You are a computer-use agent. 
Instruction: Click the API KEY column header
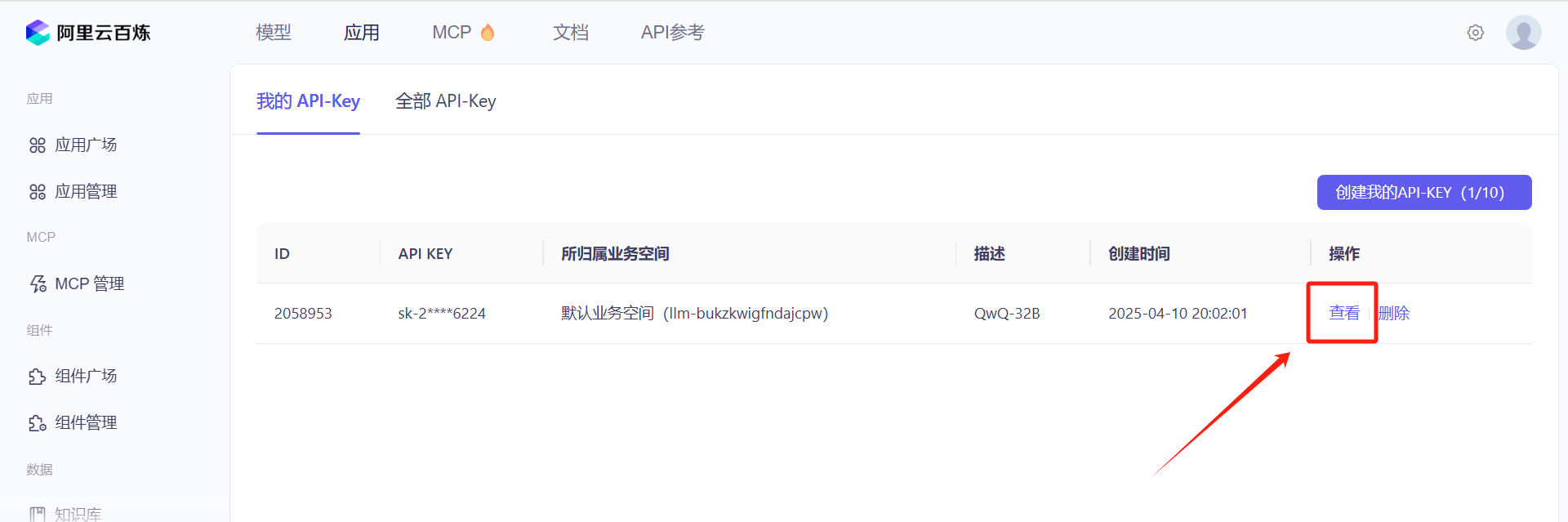tap(425, 254)
